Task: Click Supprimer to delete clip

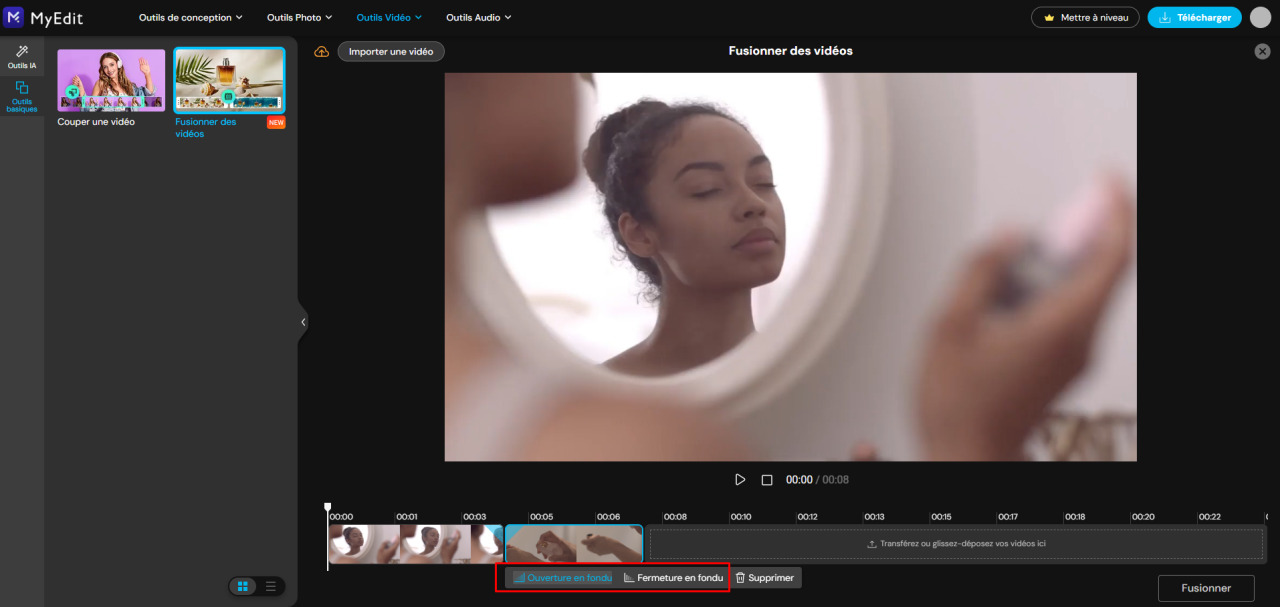Action: 765,578
